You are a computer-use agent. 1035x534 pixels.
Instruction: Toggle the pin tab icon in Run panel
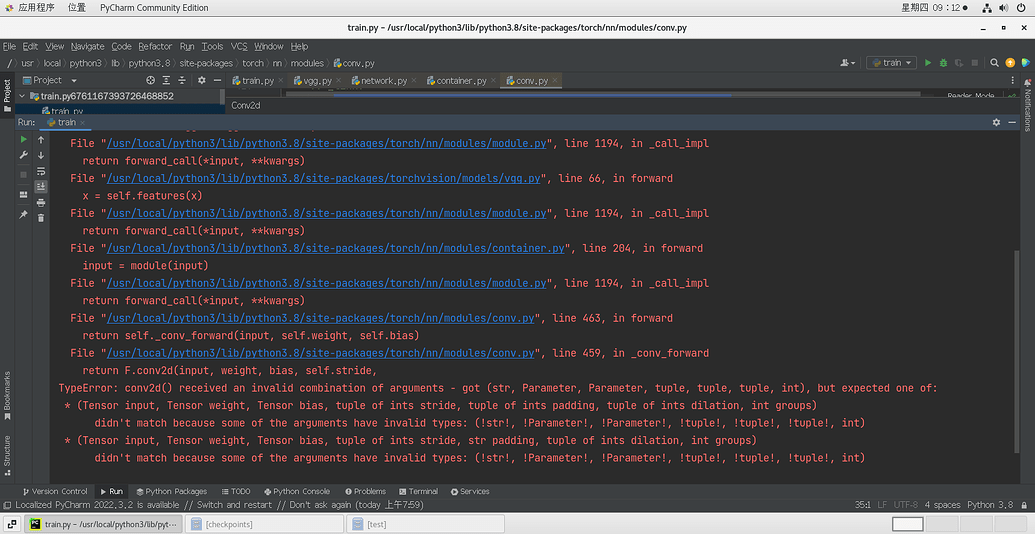click(x=24, y=215)
